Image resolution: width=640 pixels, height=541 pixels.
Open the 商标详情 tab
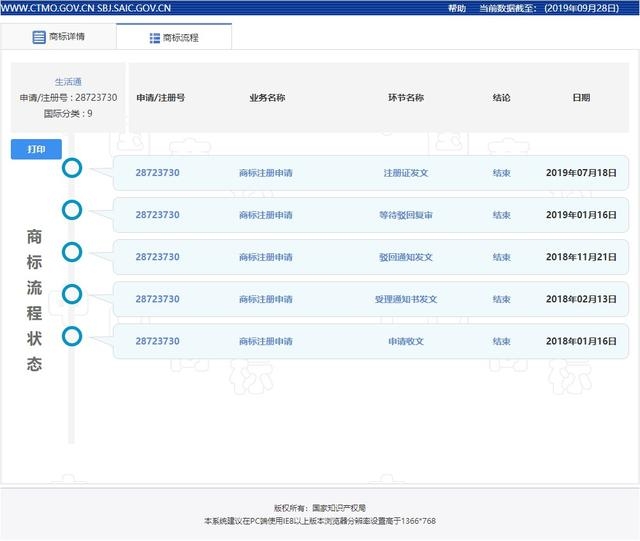coord(58,37)
